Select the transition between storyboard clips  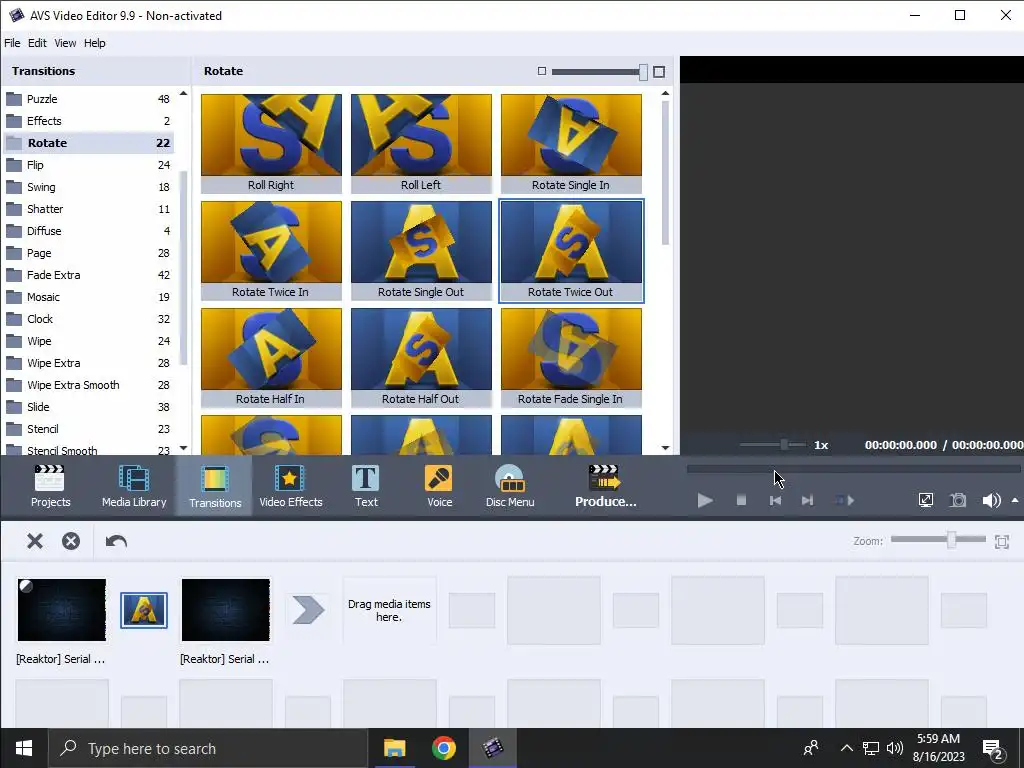pos(144,610)
